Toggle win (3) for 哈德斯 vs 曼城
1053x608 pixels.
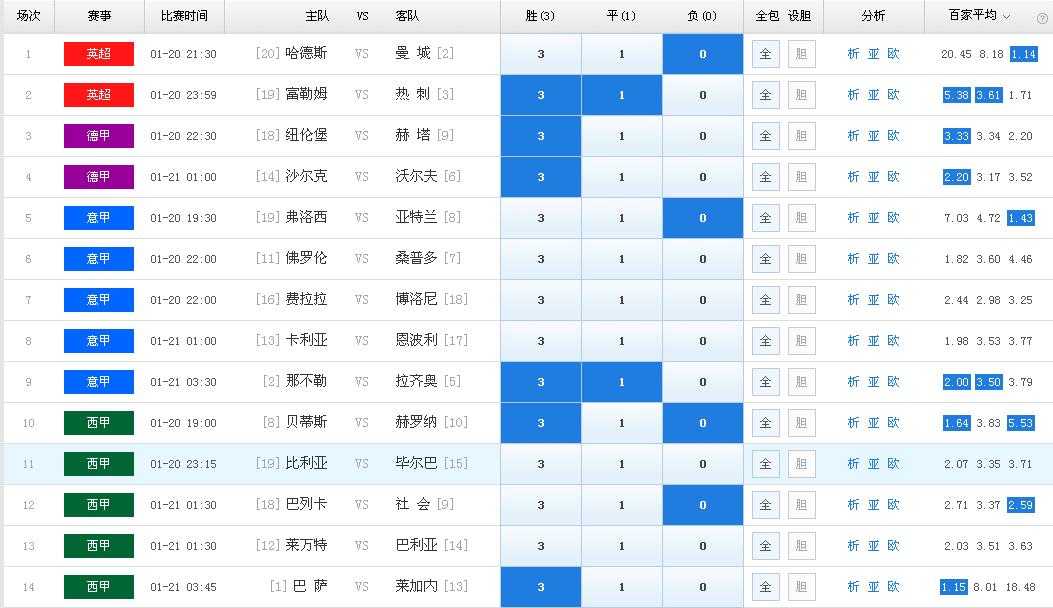click(x=541, y=54)
